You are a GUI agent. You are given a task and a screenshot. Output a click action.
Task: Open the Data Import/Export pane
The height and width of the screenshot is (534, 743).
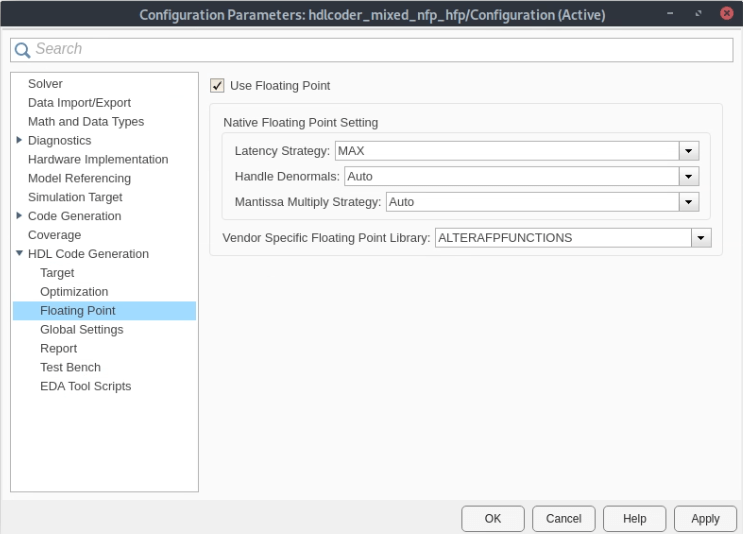(79, 103)
